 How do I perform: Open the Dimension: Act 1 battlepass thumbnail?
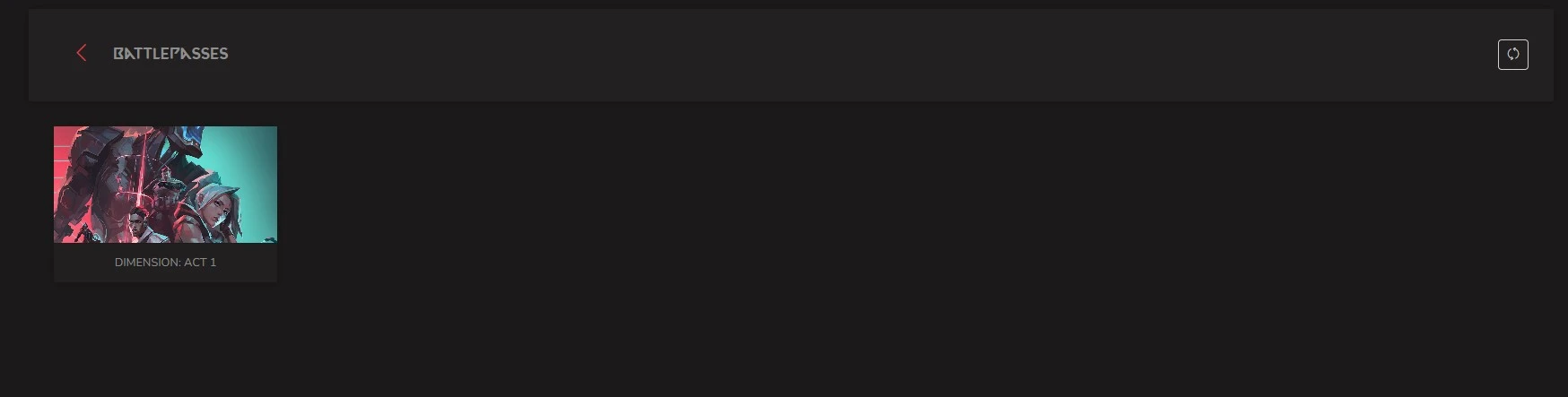click(165, 185)
